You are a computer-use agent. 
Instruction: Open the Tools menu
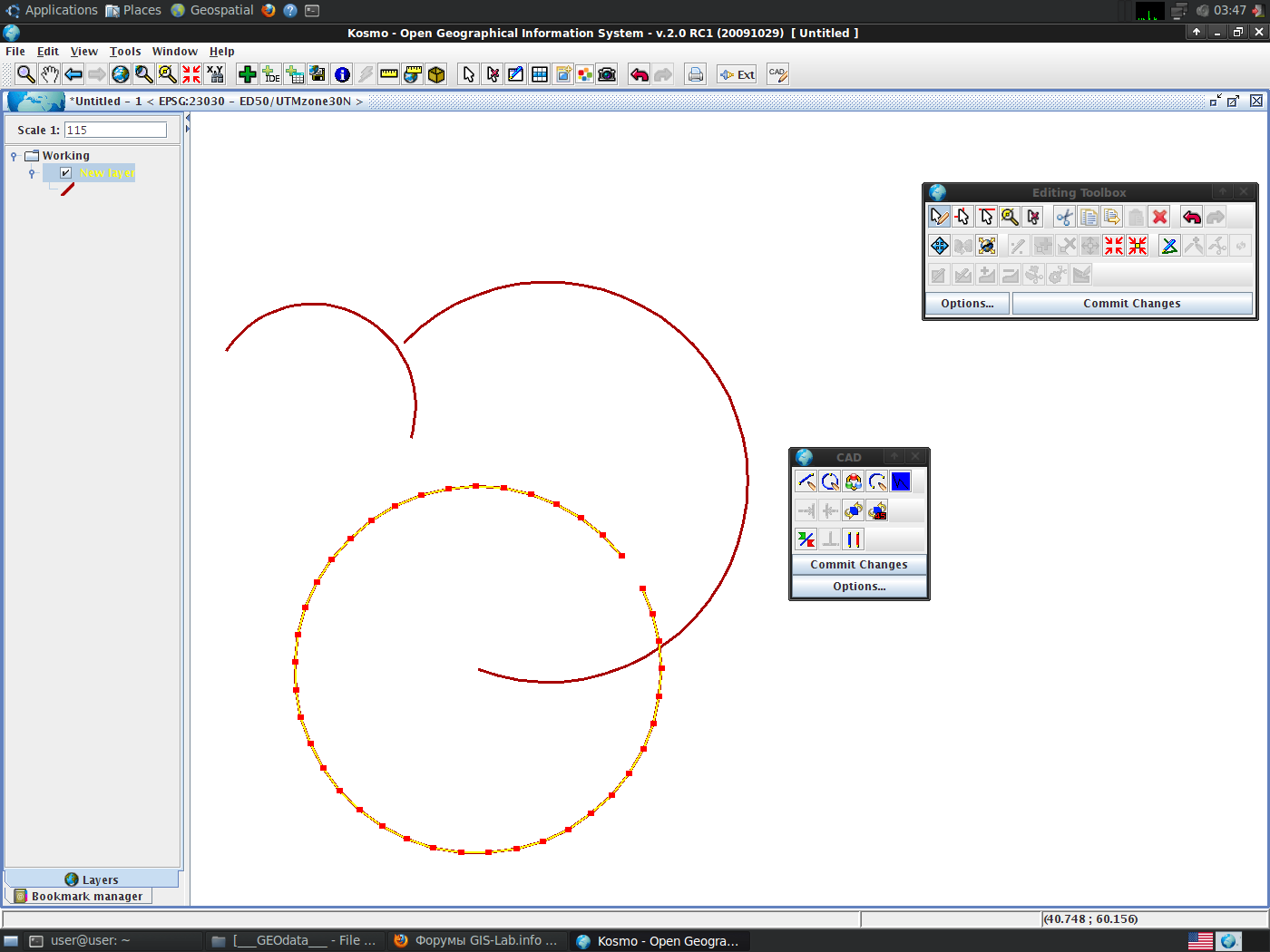tap(125, 52)
